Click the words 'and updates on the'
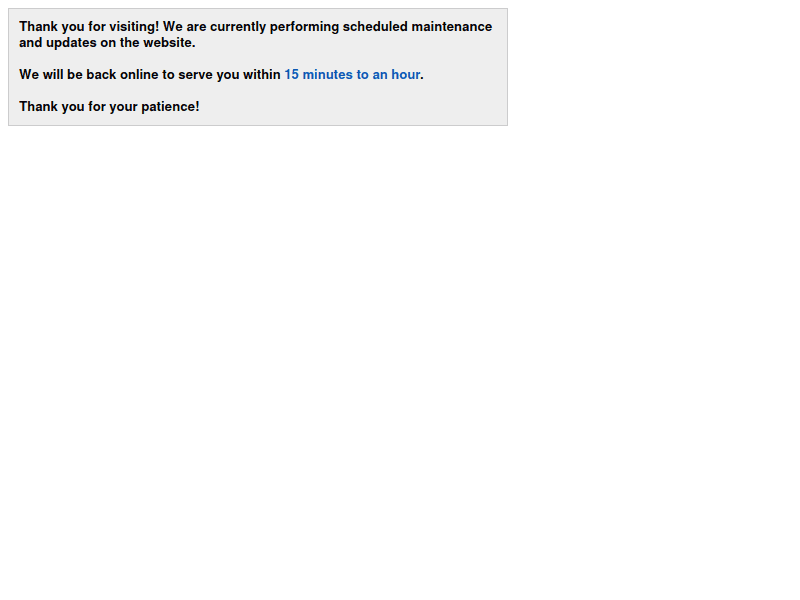The image size is (800, 600). click(x=79, y=43)
